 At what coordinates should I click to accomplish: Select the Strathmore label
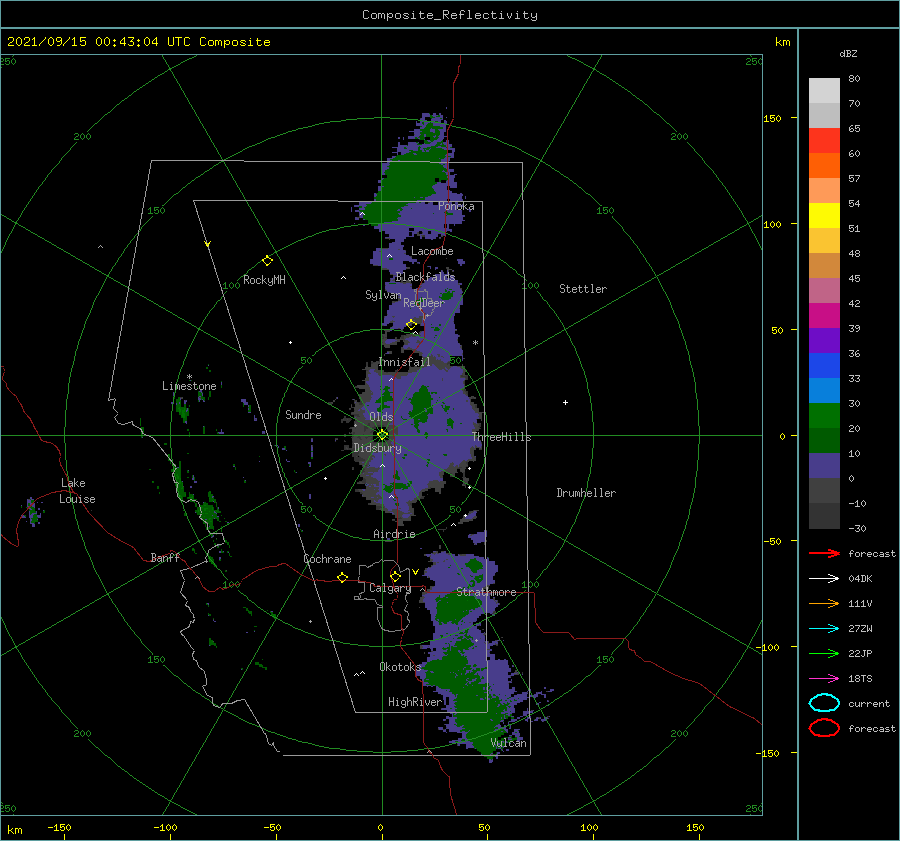click(x=486, y=592)
